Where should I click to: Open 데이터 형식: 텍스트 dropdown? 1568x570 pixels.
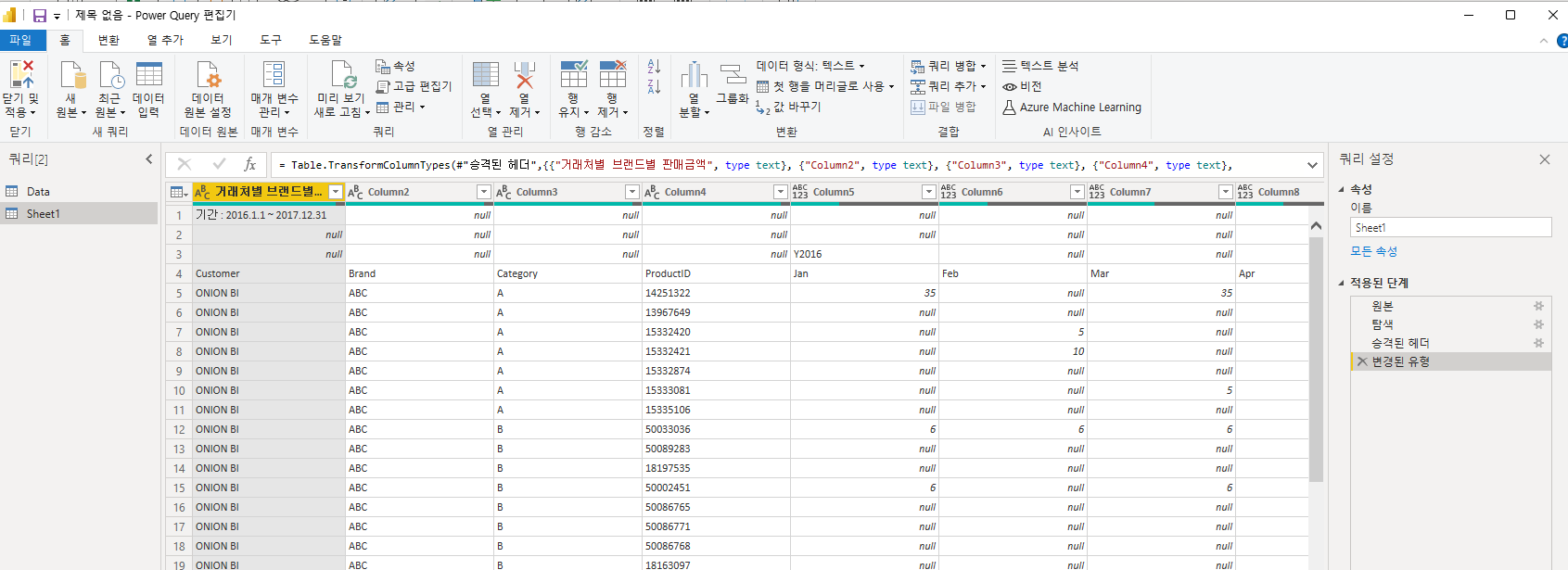click(x=810, y=66)
